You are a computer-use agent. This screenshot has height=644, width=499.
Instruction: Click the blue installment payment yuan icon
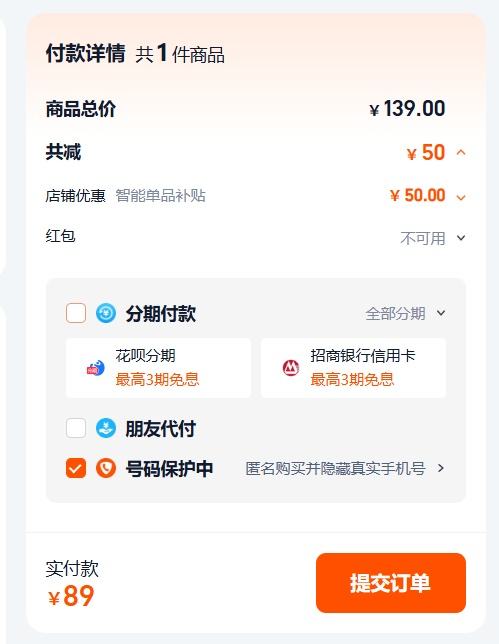tap(106, 313)
